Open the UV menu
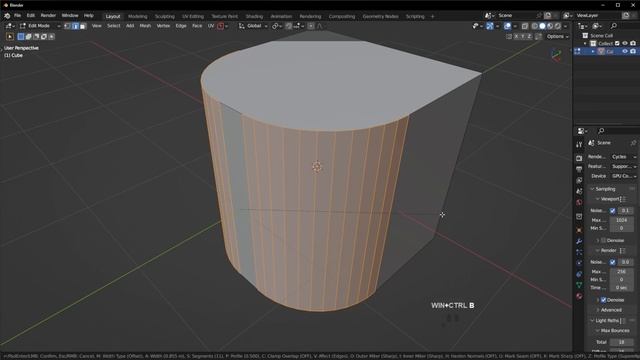This screenshot has height=360, width=640. [x=211, y=26]
